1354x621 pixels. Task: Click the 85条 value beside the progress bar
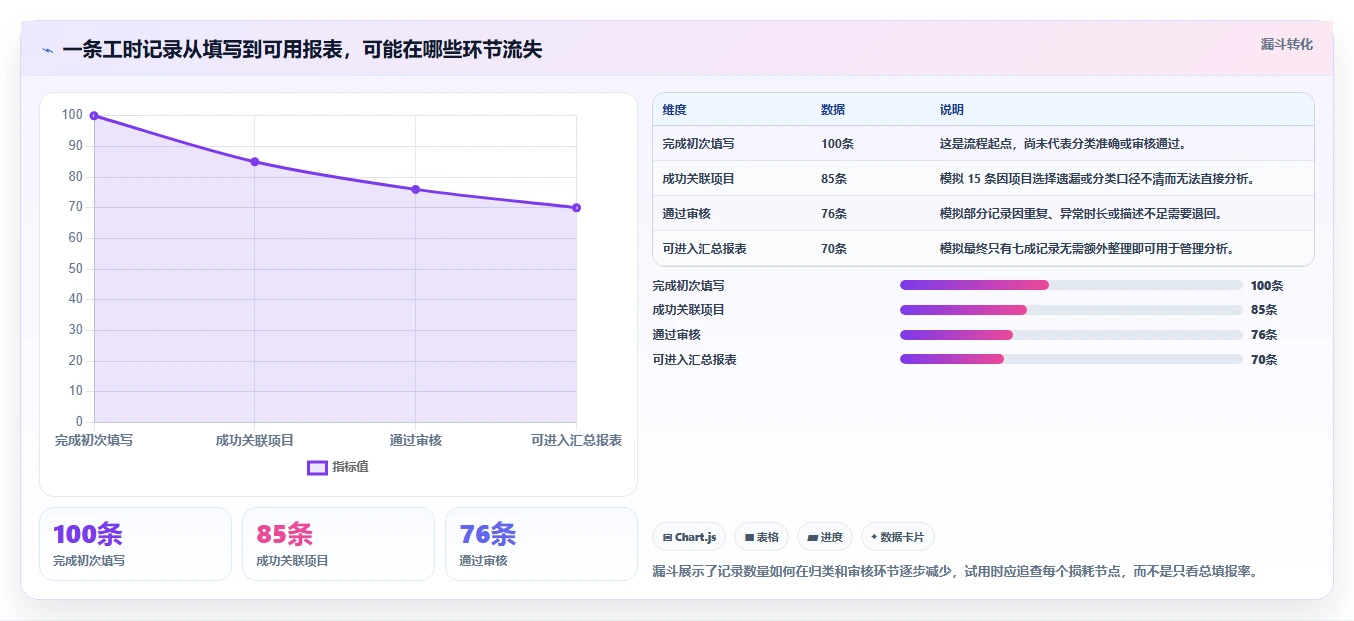click(1264, 310)
